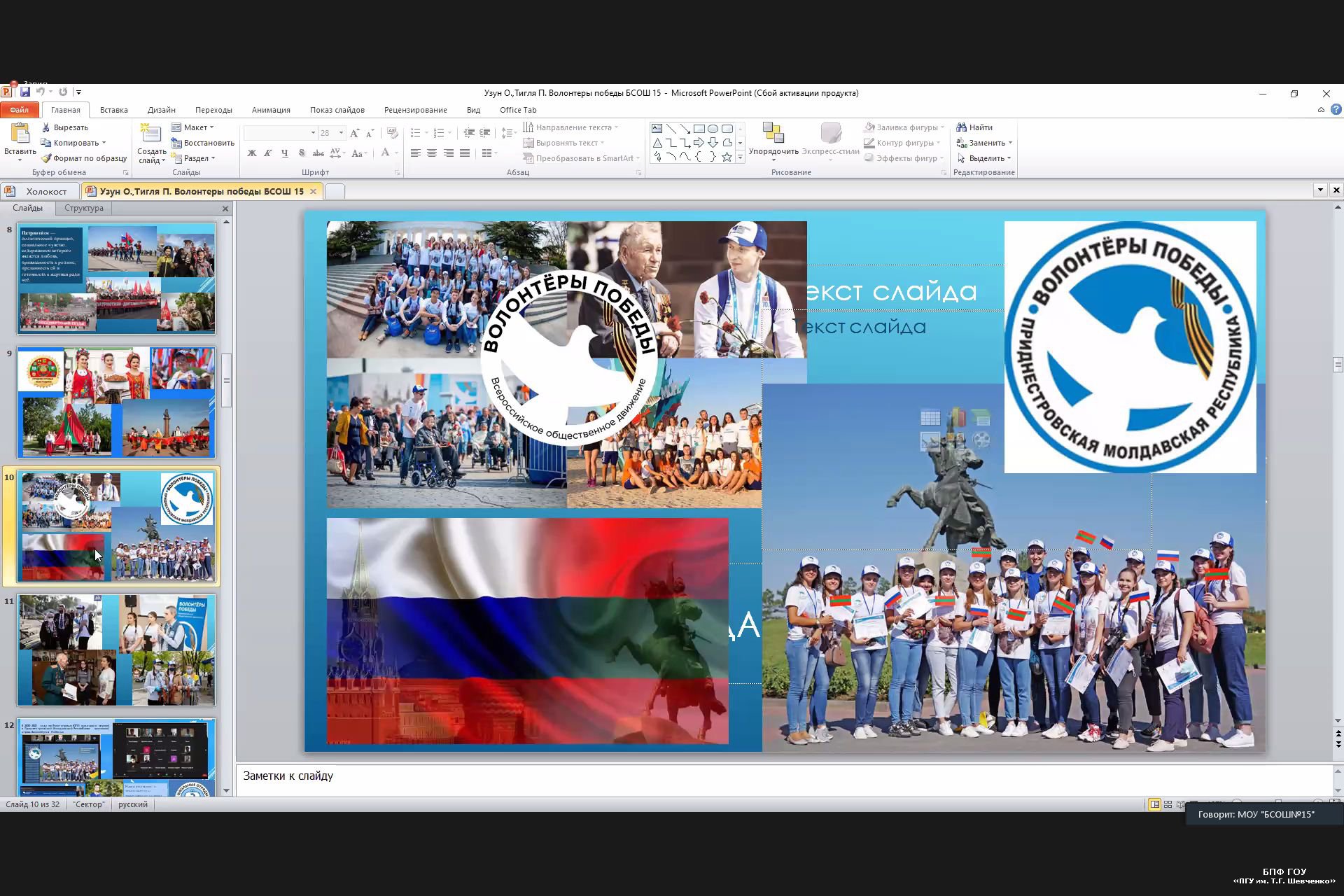This screenshot has width=1344, height=896.
Task: Decrease font size with the small A icon
Action: pos(370,133)
